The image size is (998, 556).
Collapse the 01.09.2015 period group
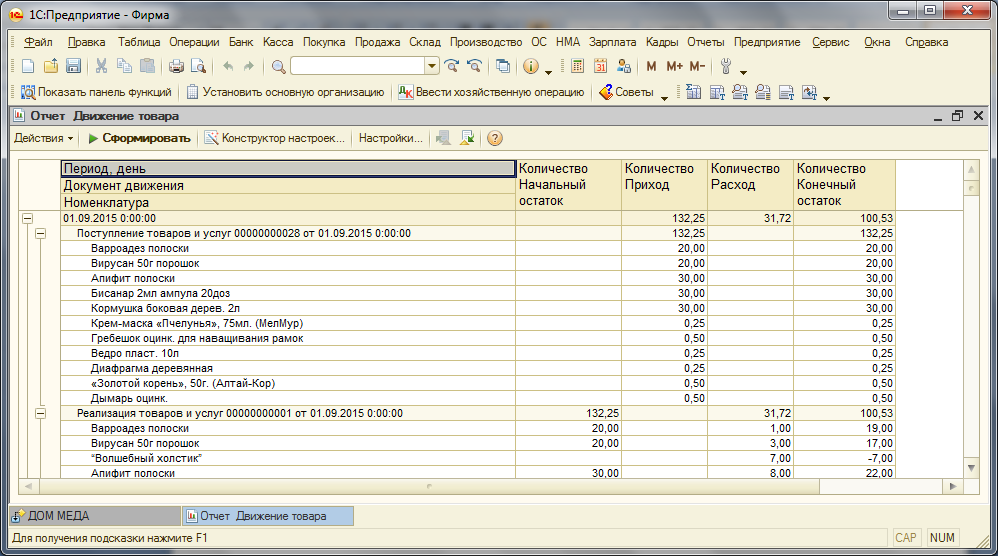pyautogui.click(x=27, y=218)
